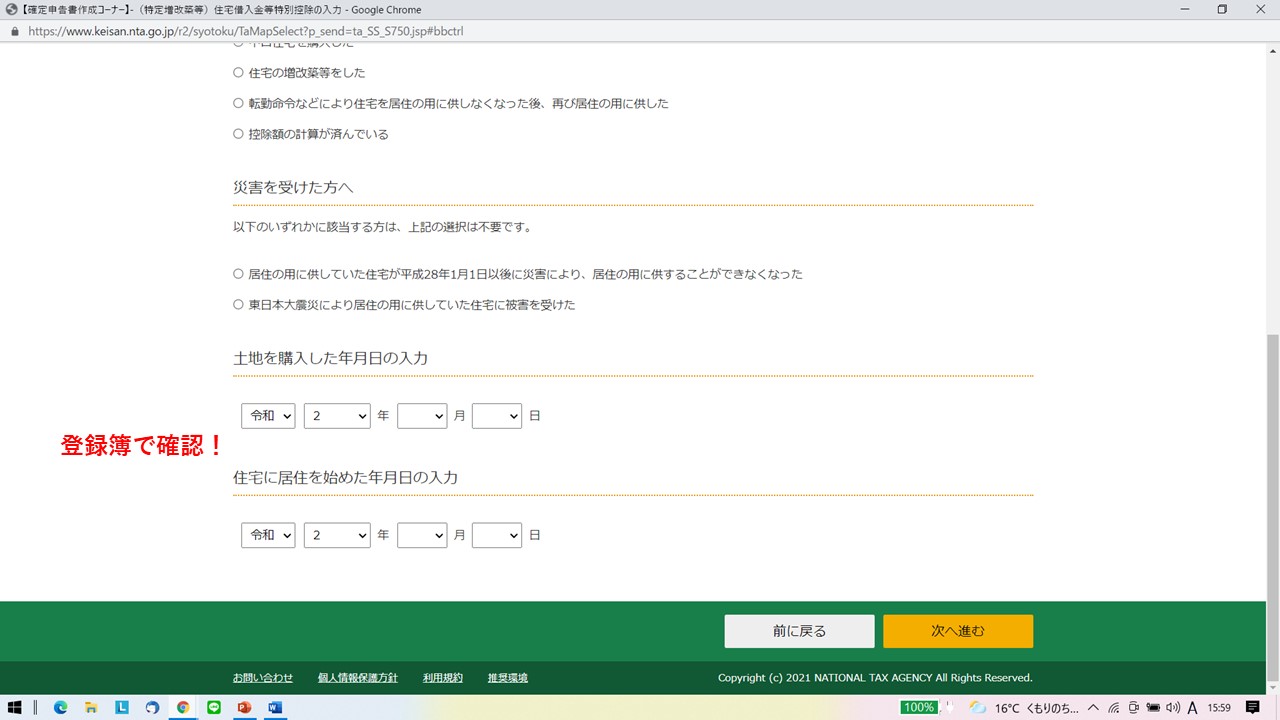Screen dimensions: 1280x720
Task: Click the heading 災害を受けた方へ
Action: point(293,188)
